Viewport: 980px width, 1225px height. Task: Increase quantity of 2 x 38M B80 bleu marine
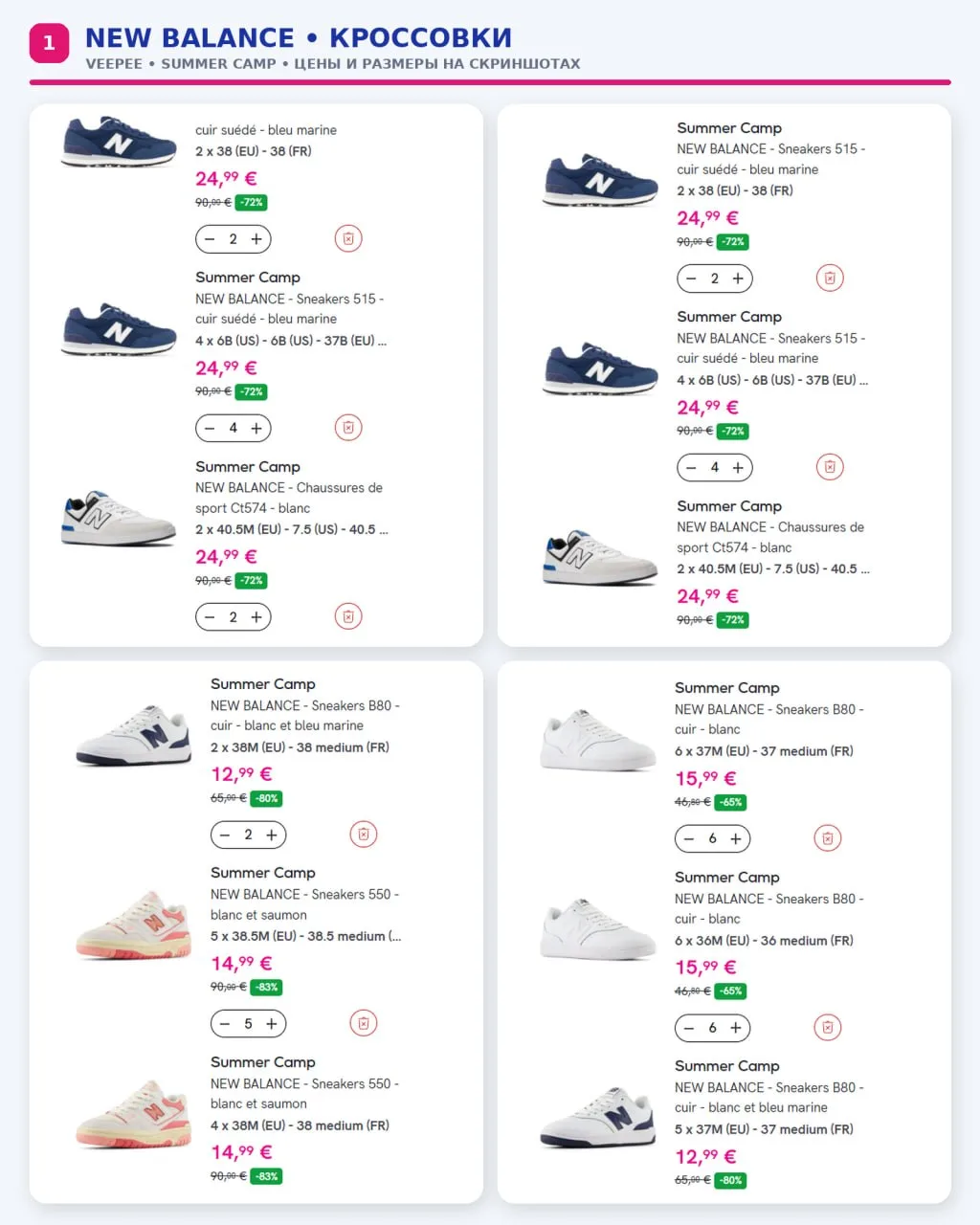pyautogui.click(x=272, y=835)
